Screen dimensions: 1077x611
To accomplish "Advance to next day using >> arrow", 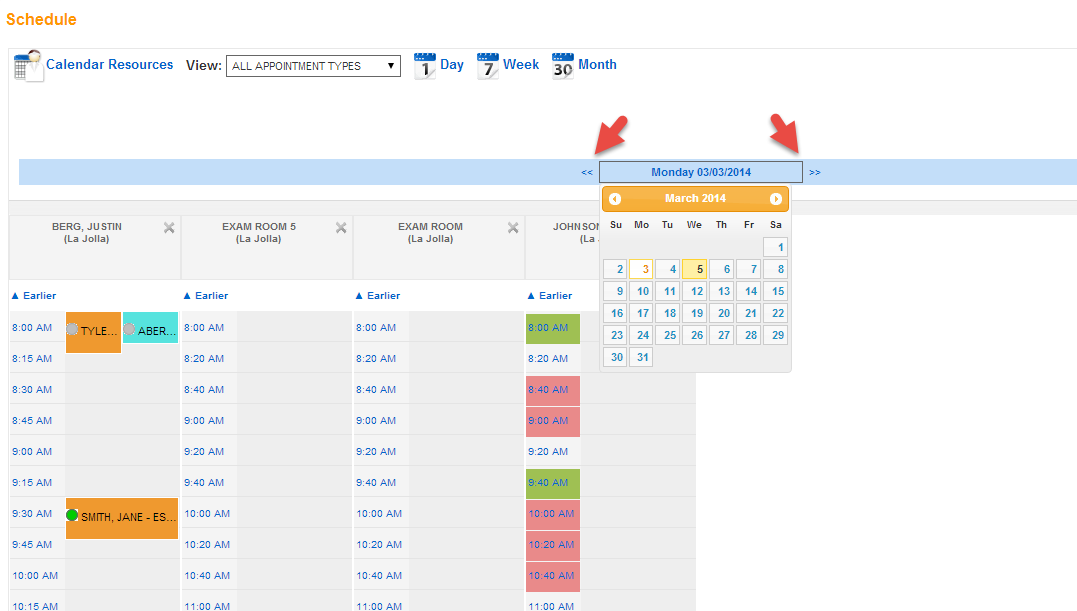I will [x=815, y=172].
